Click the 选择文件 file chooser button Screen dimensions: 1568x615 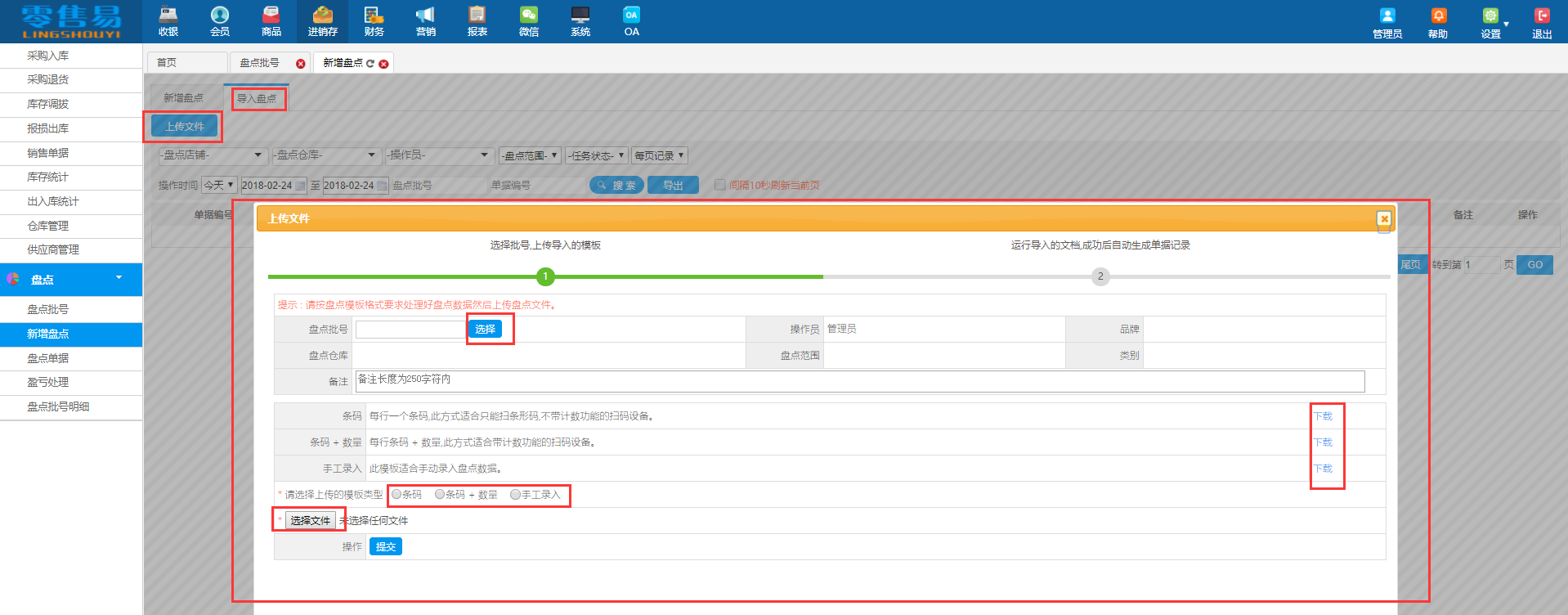[310, 520]
